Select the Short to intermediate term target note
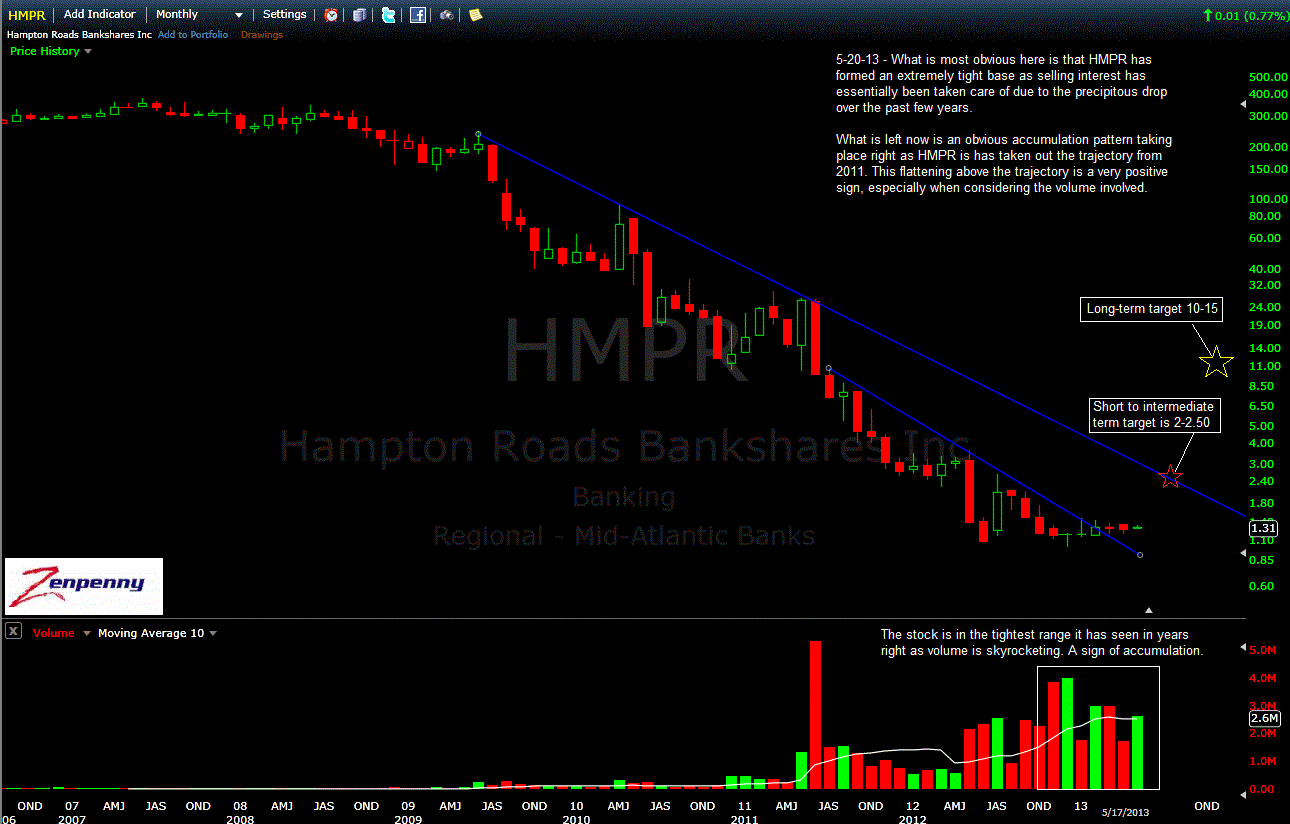 [x=1156, y=415]
